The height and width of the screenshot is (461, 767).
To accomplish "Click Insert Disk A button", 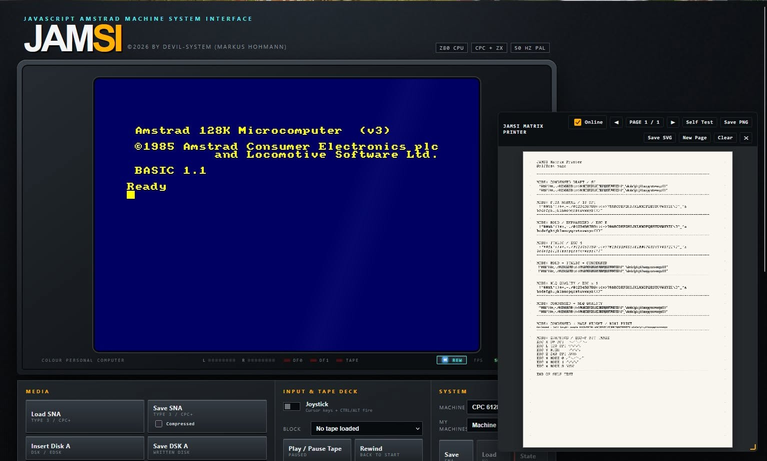I will point(85,448).
